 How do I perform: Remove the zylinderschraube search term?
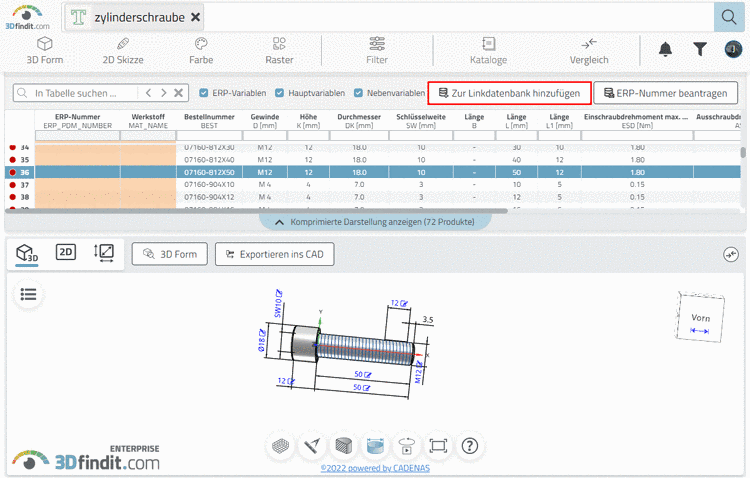(x=196, y=17)
